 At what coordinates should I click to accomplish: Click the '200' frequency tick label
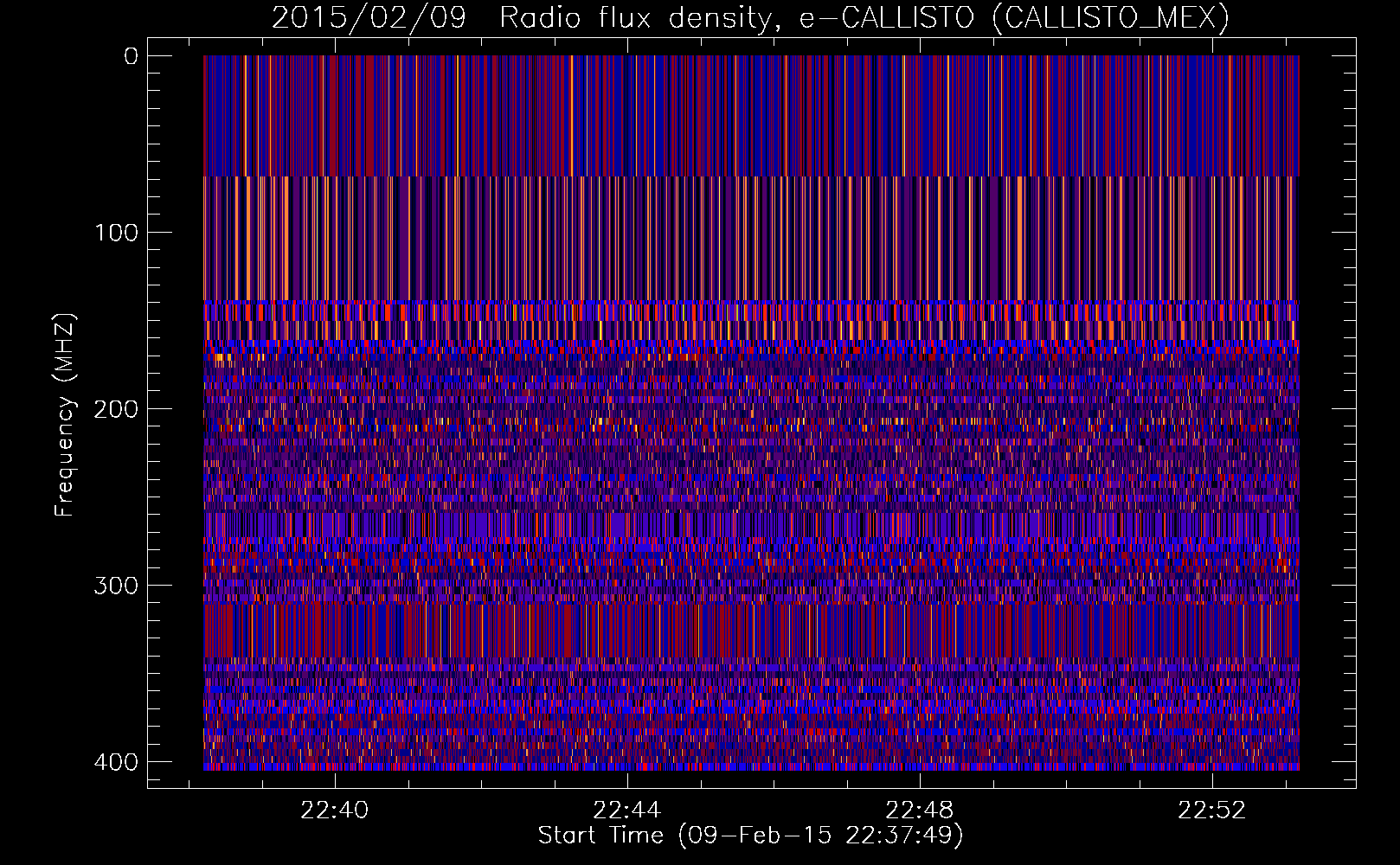115,409
